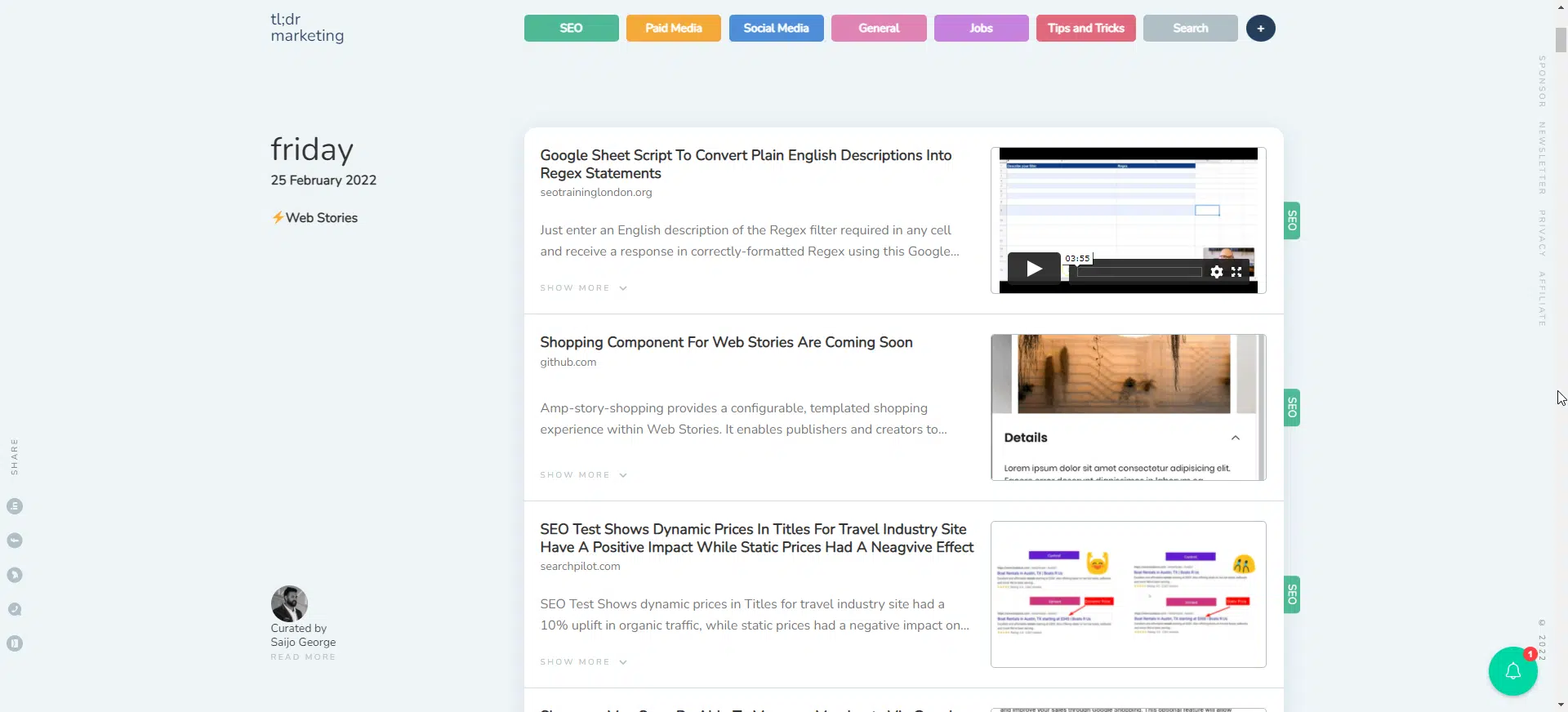The width and height of the screenshot is (1568, 712).
Task: Open the Newsletter vertical link
Action: coord(1542,158)
